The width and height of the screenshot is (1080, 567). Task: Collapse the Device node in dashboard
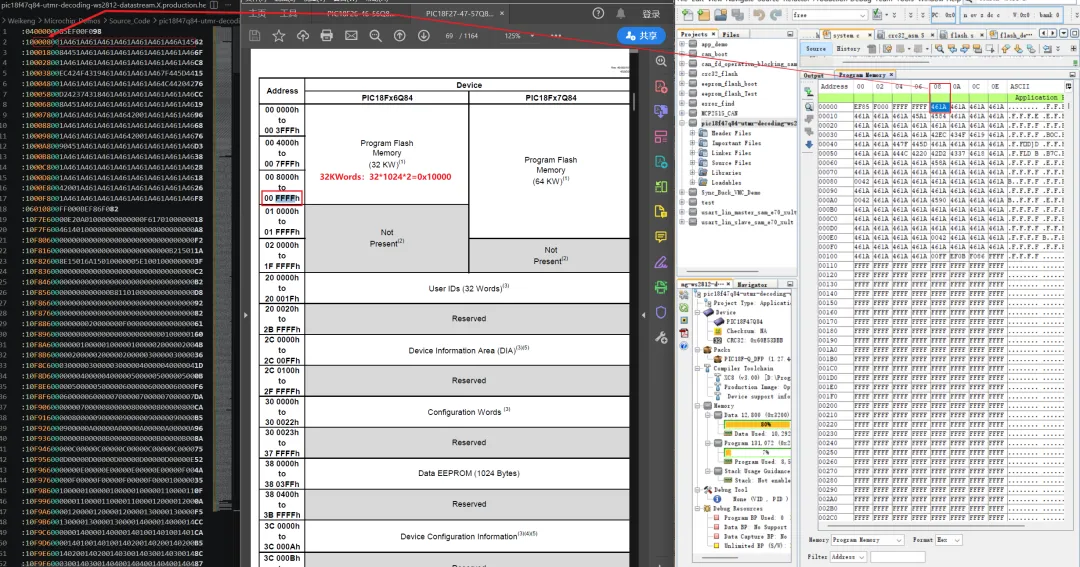[698, 312]
